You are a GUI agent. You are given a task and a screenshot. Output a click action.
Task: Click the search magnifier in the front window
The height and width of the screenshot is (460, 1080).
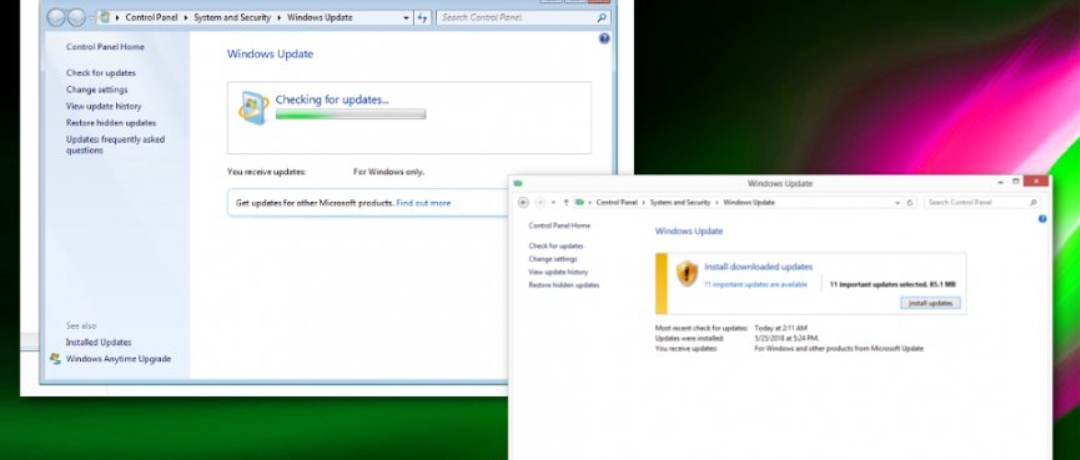(1032, 202)
